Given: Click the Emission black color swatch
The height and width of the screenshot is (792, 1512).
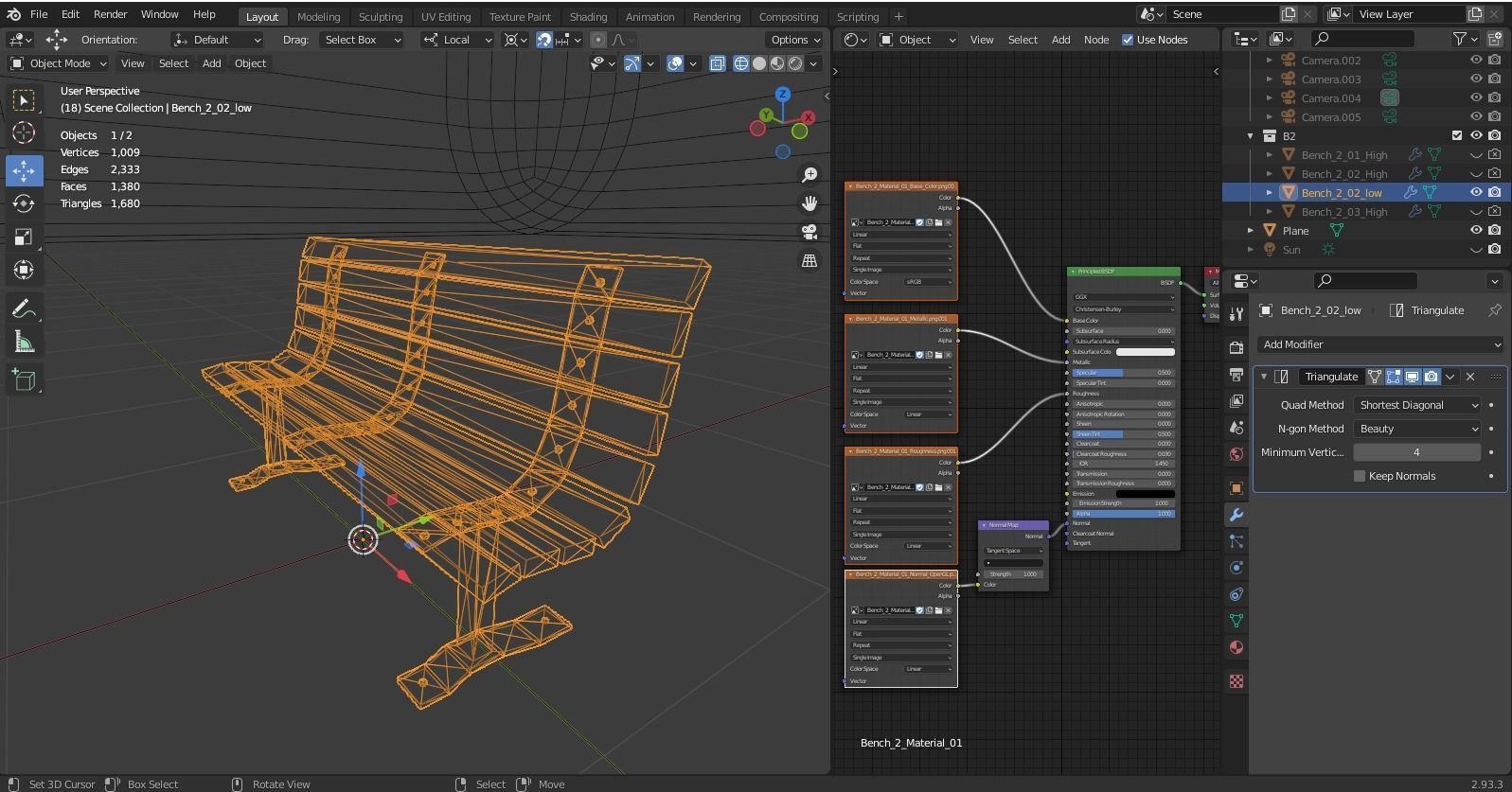Looking at the screenshot, I should 1146,494.
